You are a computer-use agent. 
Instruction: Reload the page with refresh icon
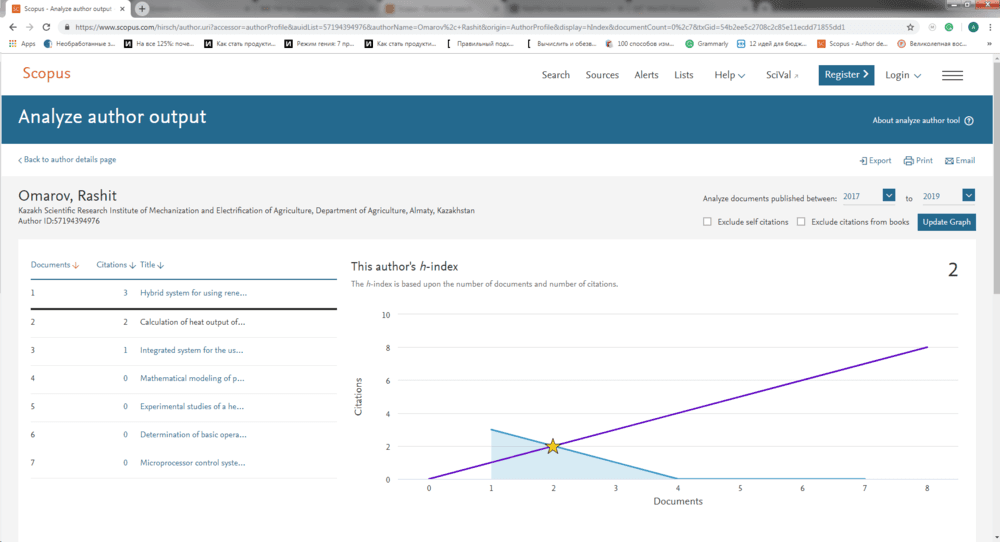tap(46, 27)
